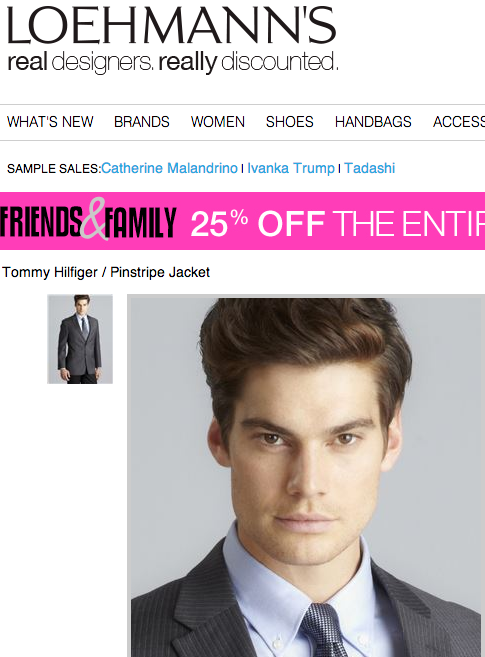Go to the Women section
The image size is (485, 657).
click(x=218, y=122)
